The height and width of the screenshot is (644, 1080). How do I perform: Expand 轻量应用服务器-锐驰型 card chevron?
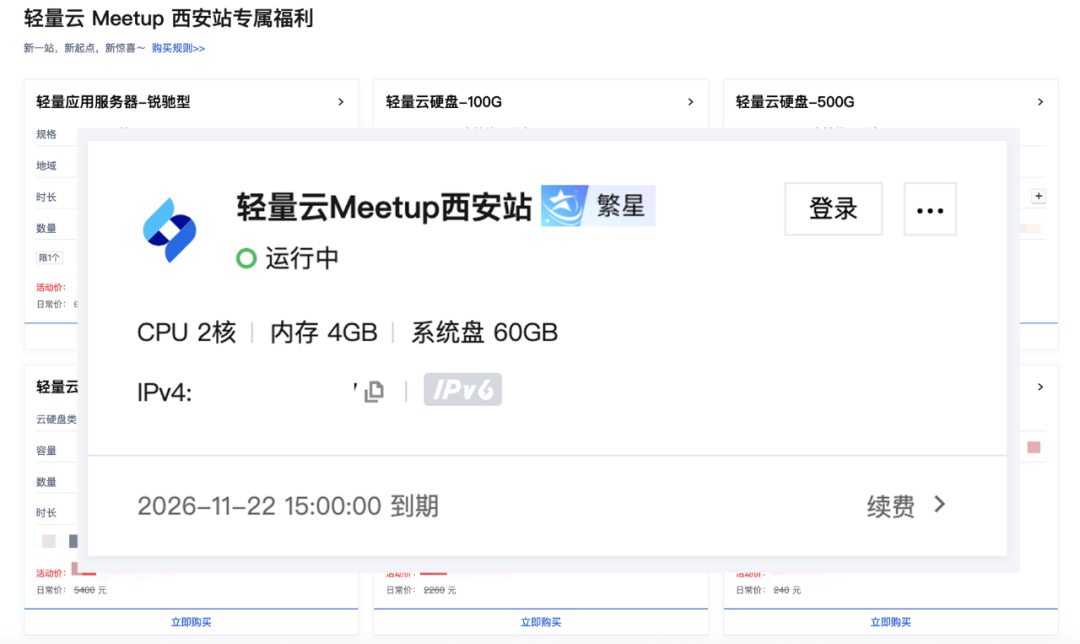tap(341, 102)
